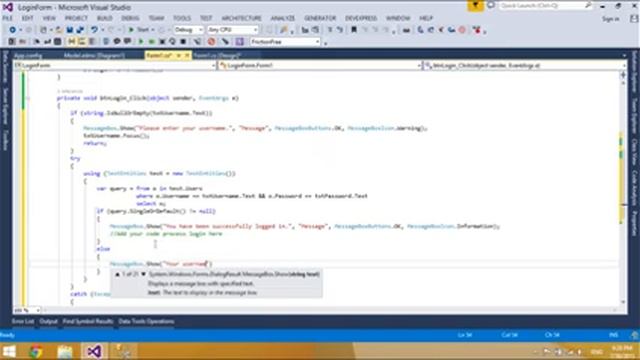The height and width of the screenshot is (360, 640).
Task: Click the taskbar clock
Action: pos(622,351)
